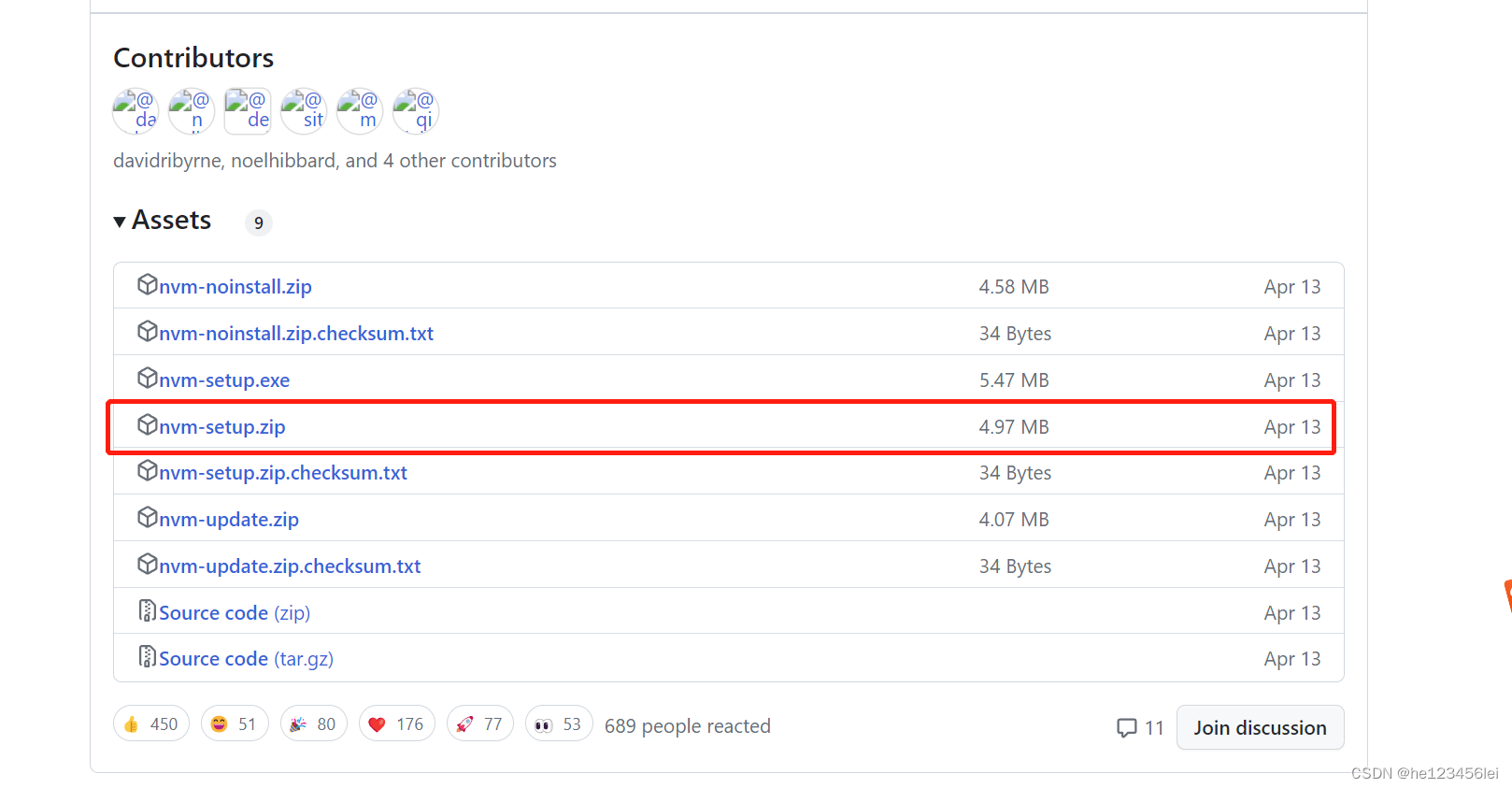Click package icon beside nvm-setup.zip.checksum.txt
Viewport: 1512px width, 788px height.
pyautogui.click(x=147, y=470)
